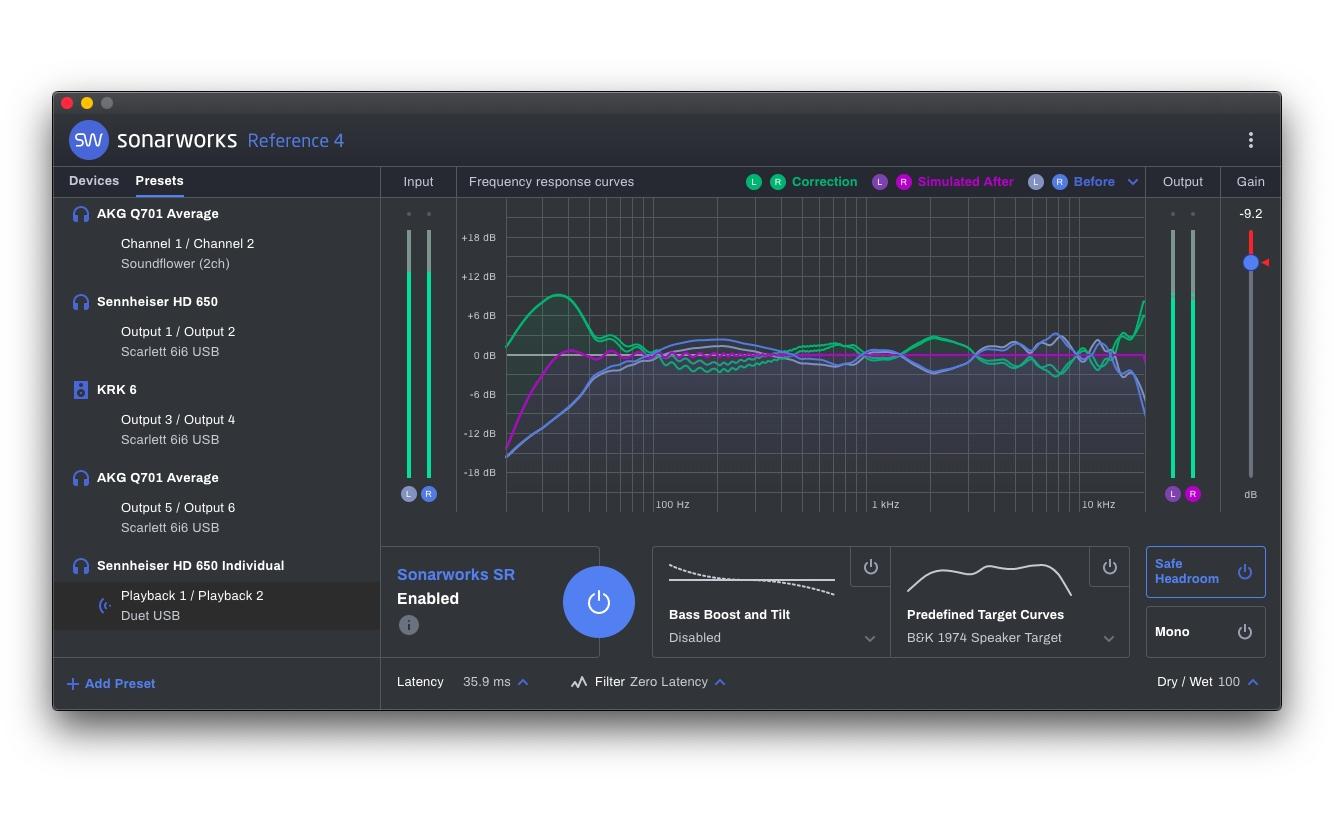The height and width of the screenshot is (839, 1334).
Task: Click the Sonarworks SR label
Action: tap(456, 575)
